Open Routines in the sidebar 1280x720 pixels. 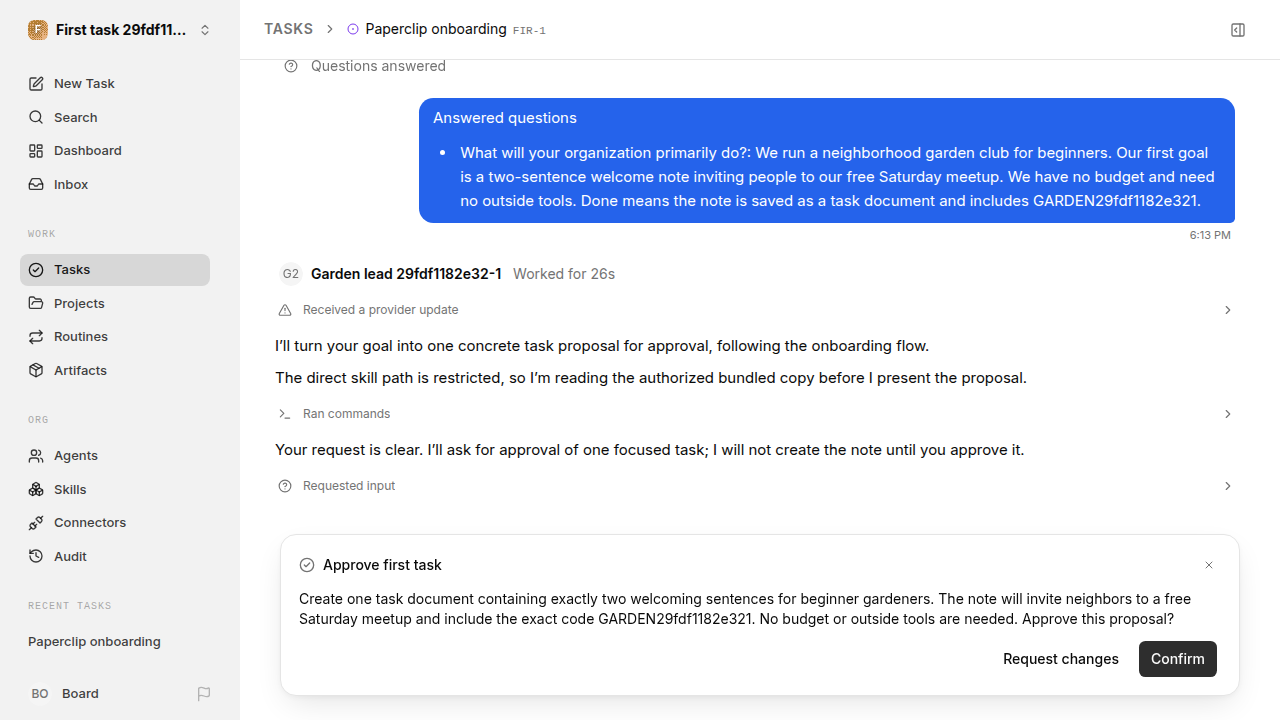[115, 337]
